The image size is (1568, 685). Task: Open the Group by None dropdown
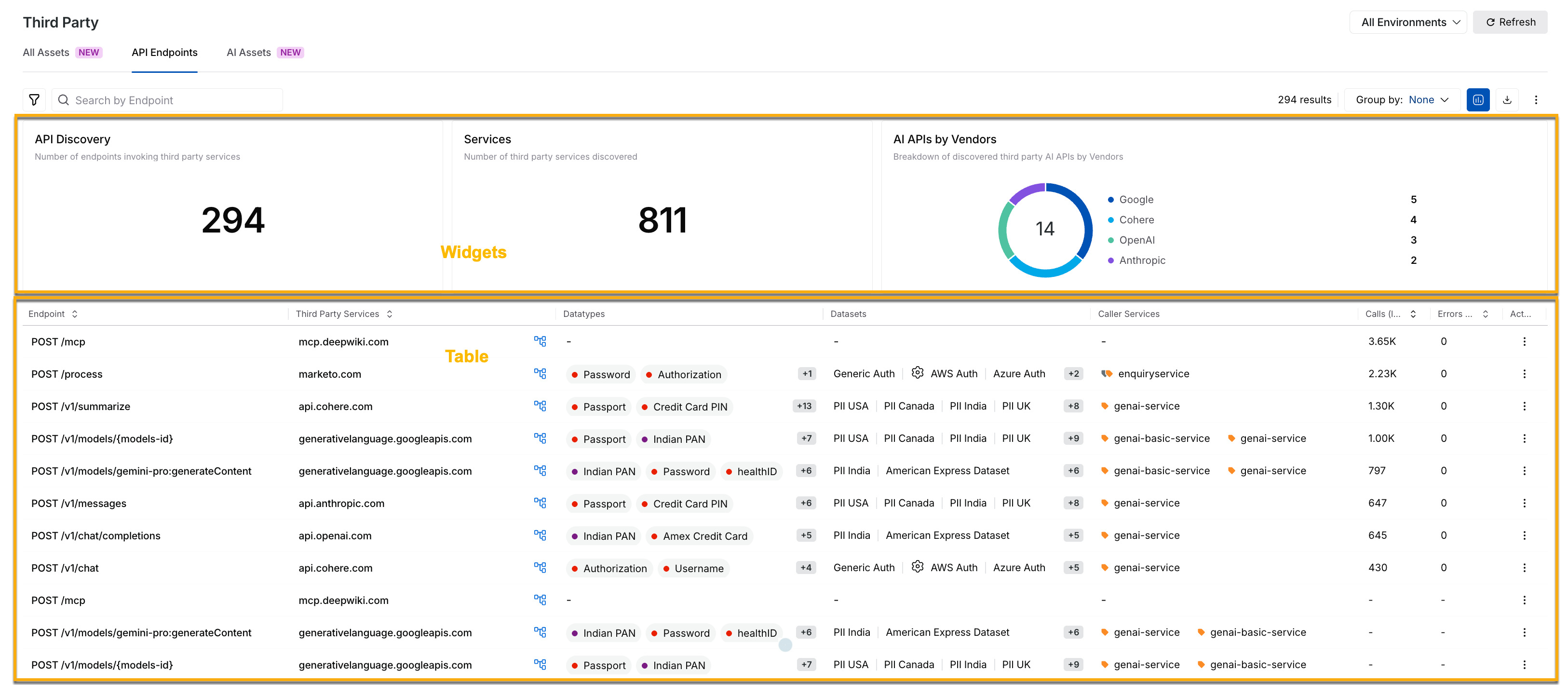pyautogui.click(x=1402, y=100)
